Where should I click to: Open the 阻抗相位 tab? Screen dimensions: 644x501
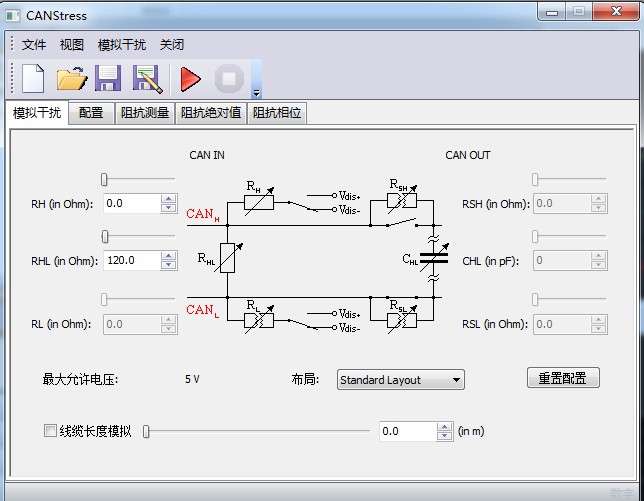[x=277, y=113]
